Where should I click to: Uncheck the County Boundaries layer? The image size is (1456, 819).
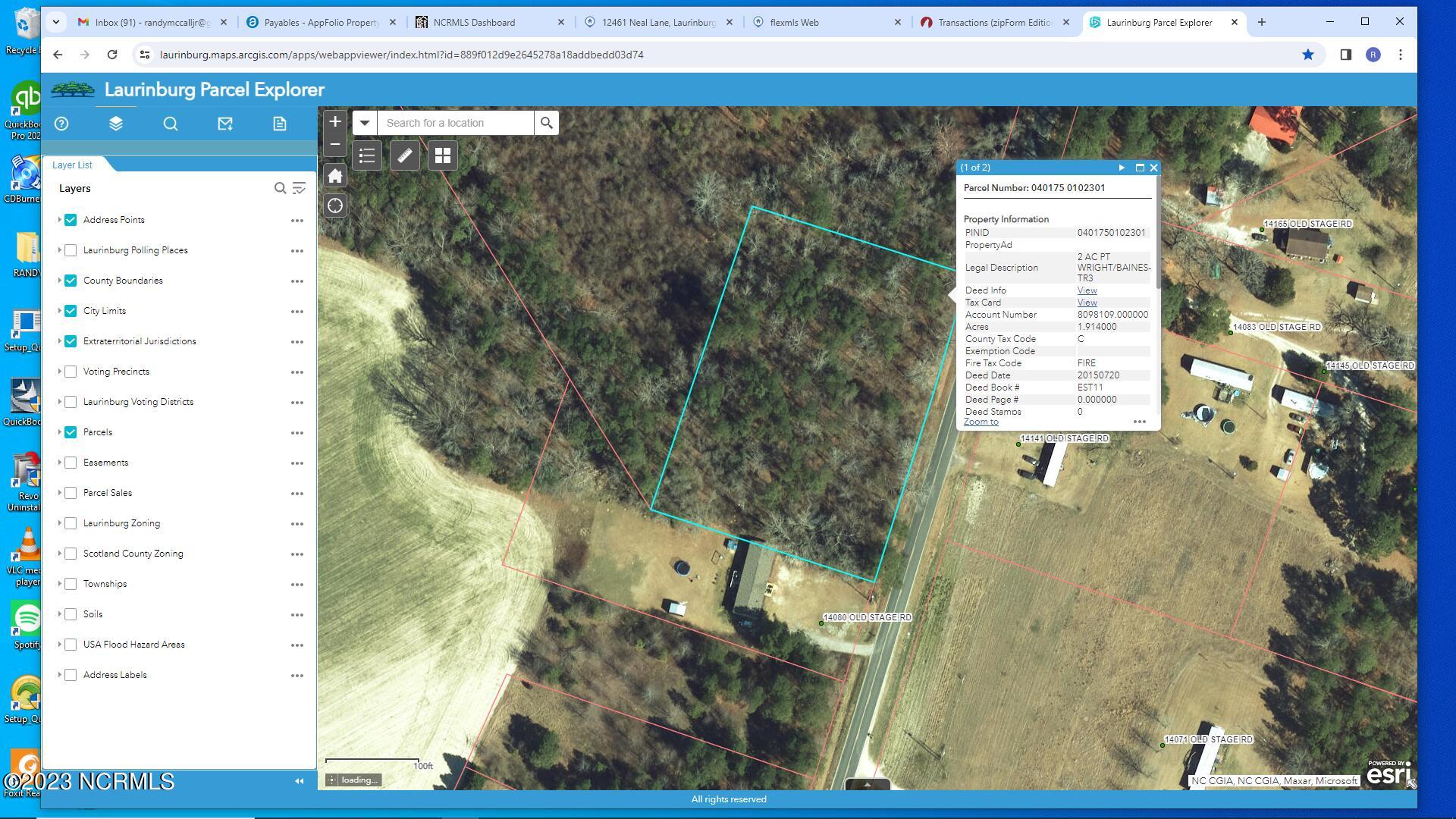point(71,281)
